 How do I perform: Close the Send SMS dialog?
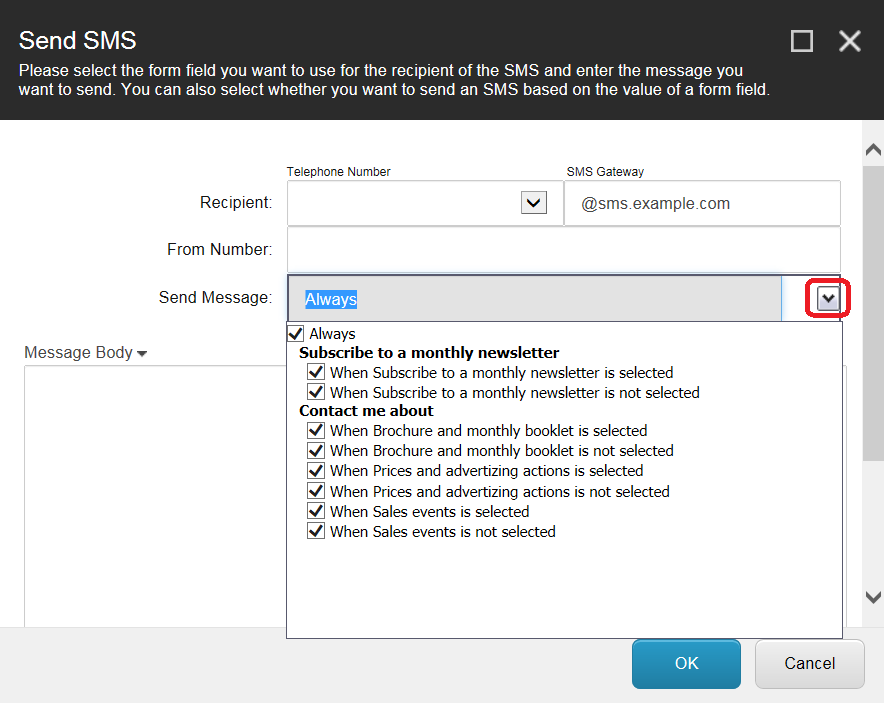[x=849, y=41]
